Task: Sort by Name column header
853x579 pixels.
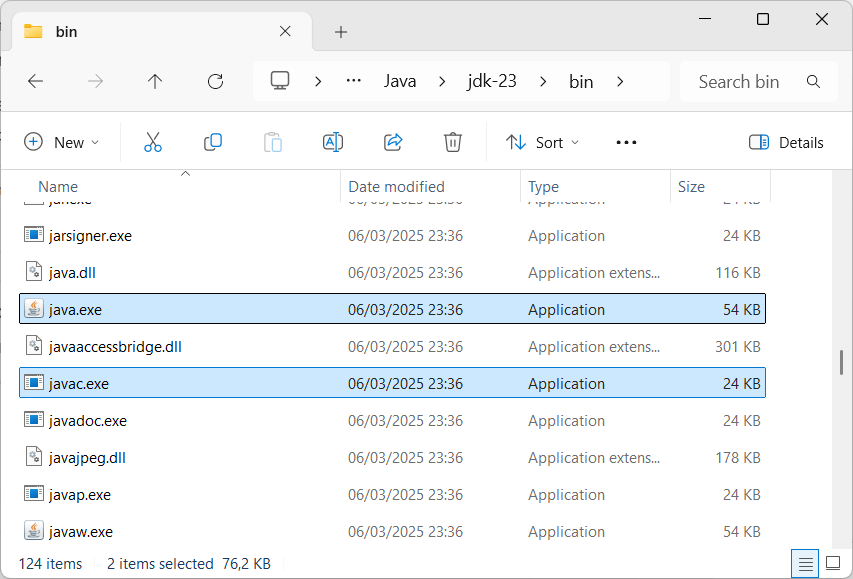Action: (x=58, y=187)
